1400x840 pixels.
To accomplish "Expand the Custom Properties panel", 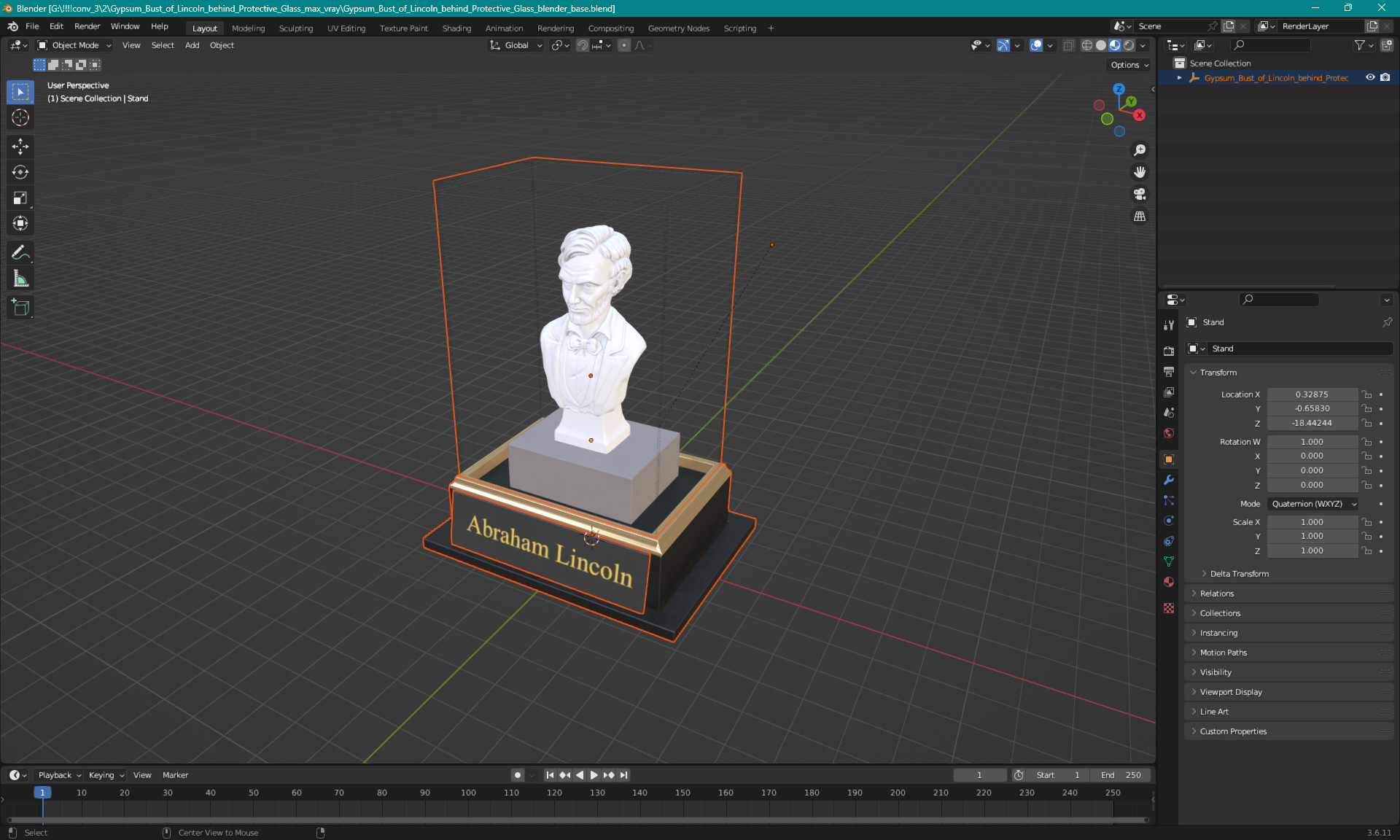I will [1232, 731].
